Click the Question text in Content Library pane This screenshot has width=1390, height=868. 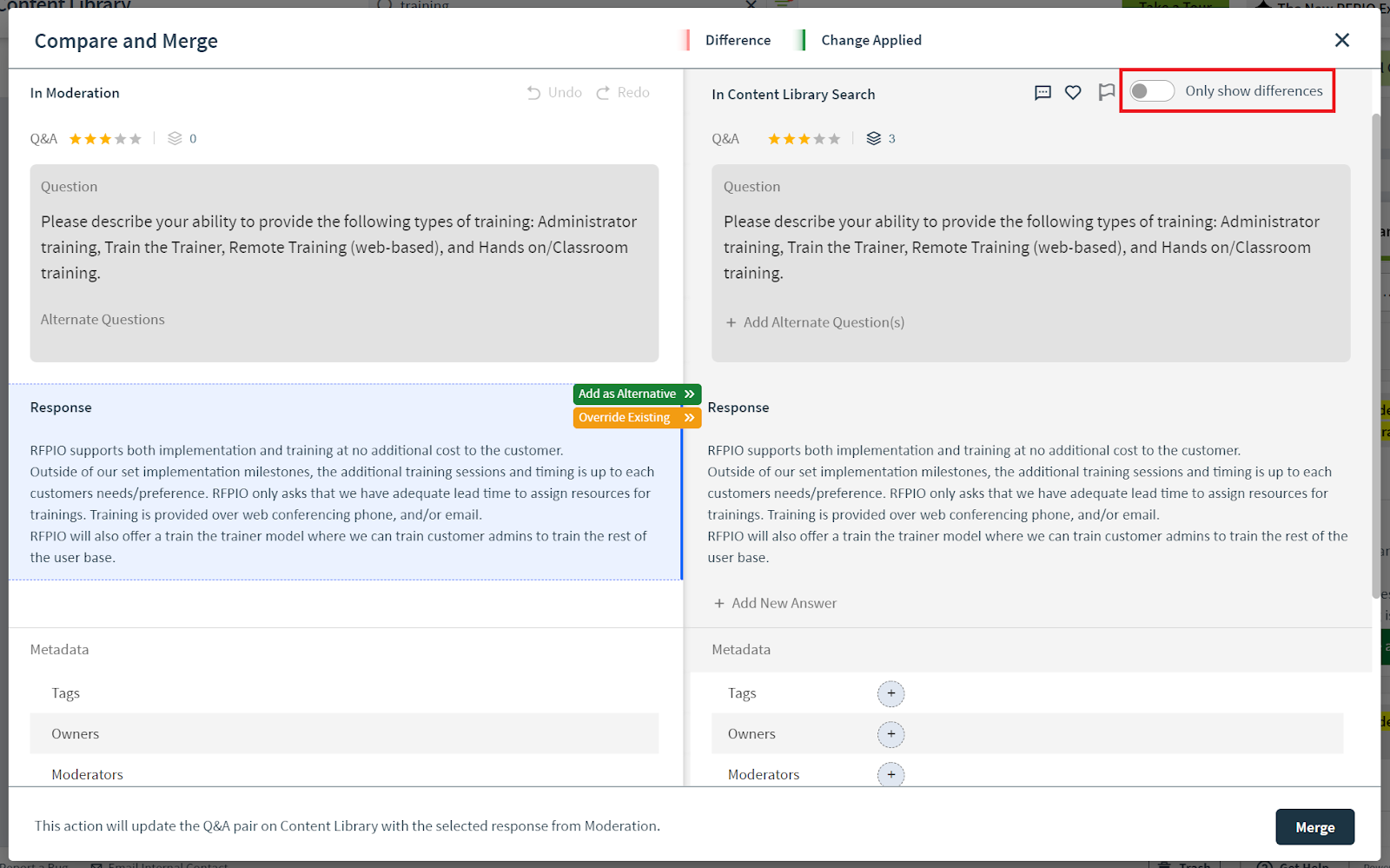(1022, 248)
